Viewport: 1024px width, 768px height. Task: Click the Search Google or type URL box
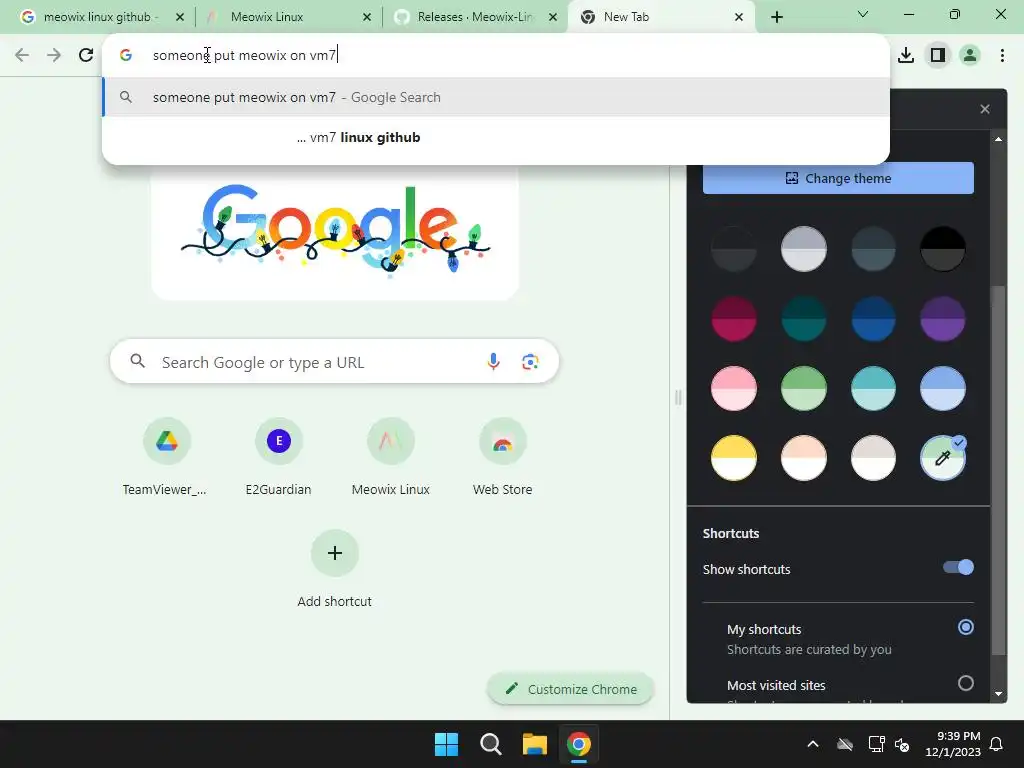coord(335,361)
